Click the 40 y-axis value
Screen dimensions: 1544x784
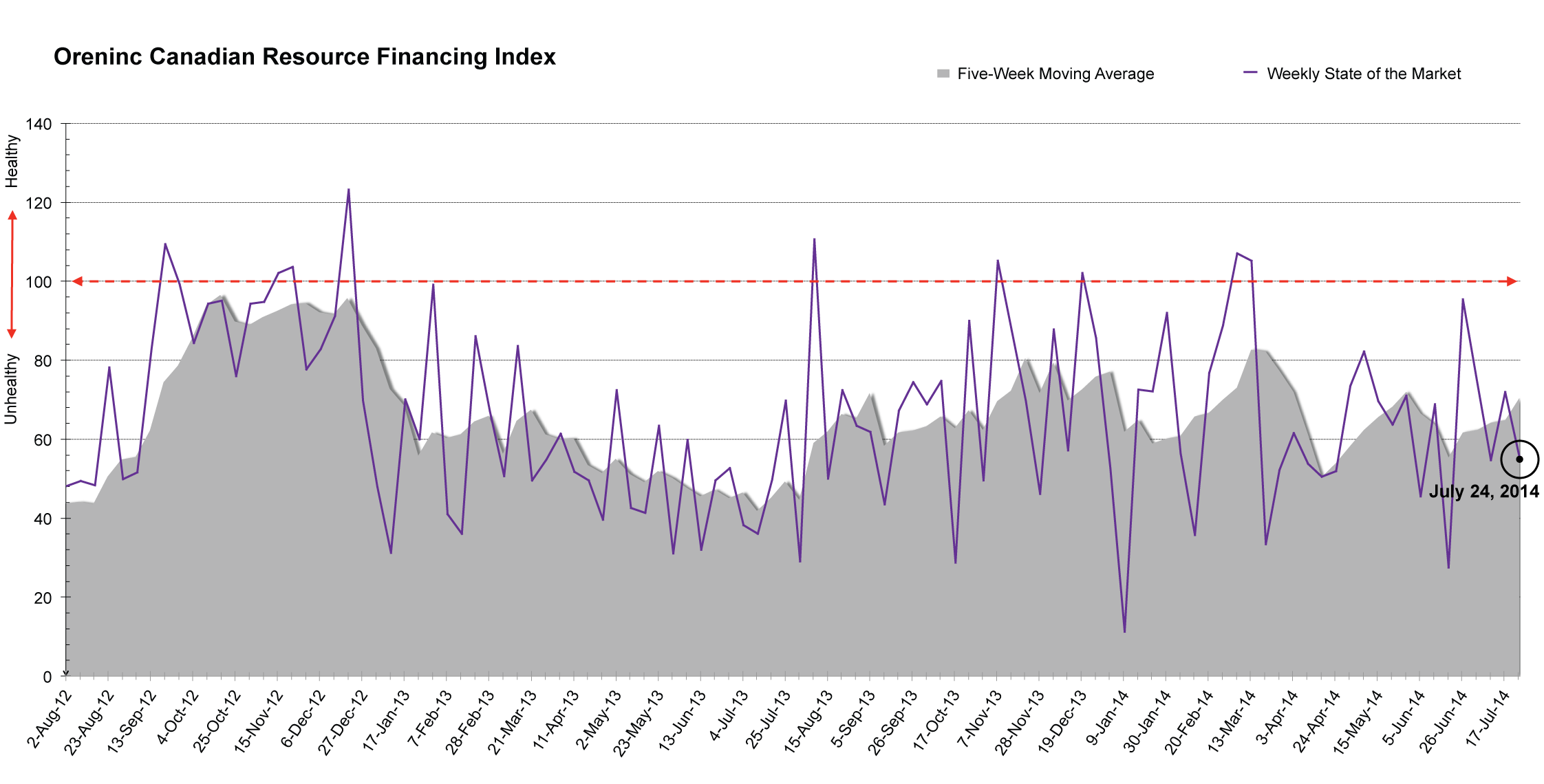pos(43,519)
